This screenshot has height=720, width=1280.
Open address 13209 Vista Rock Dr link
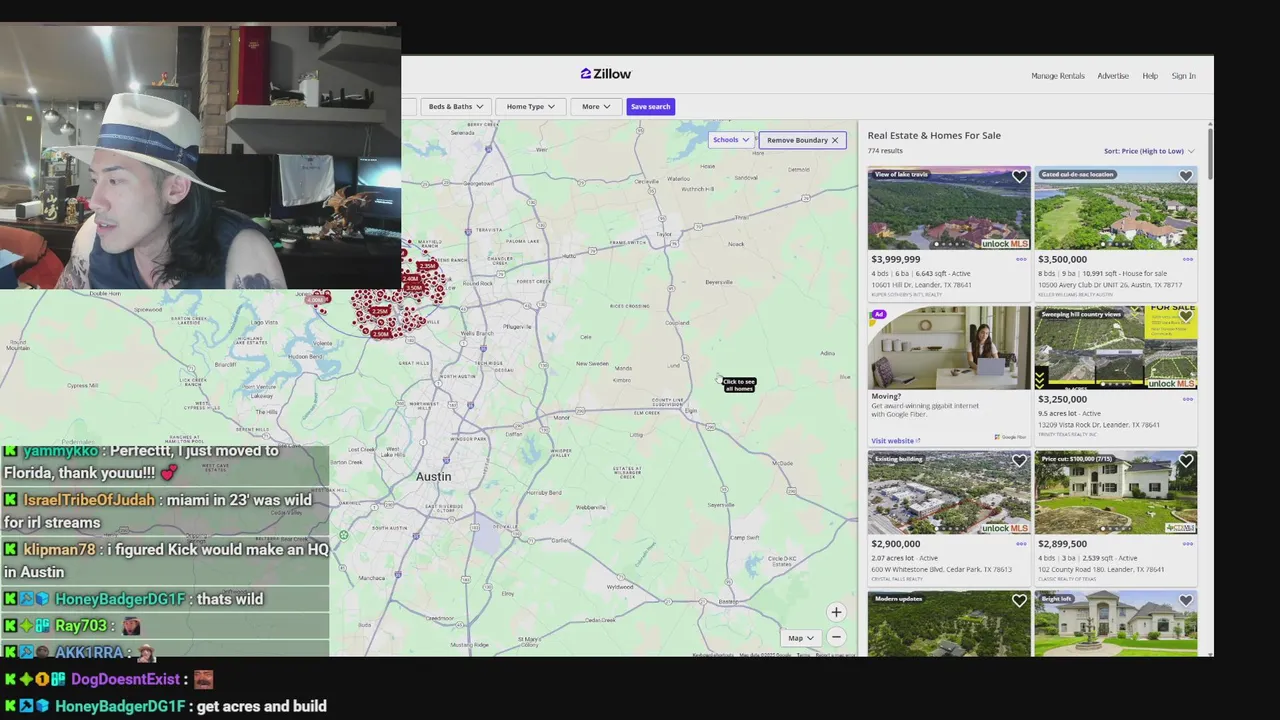click(x=1099, y=425)
